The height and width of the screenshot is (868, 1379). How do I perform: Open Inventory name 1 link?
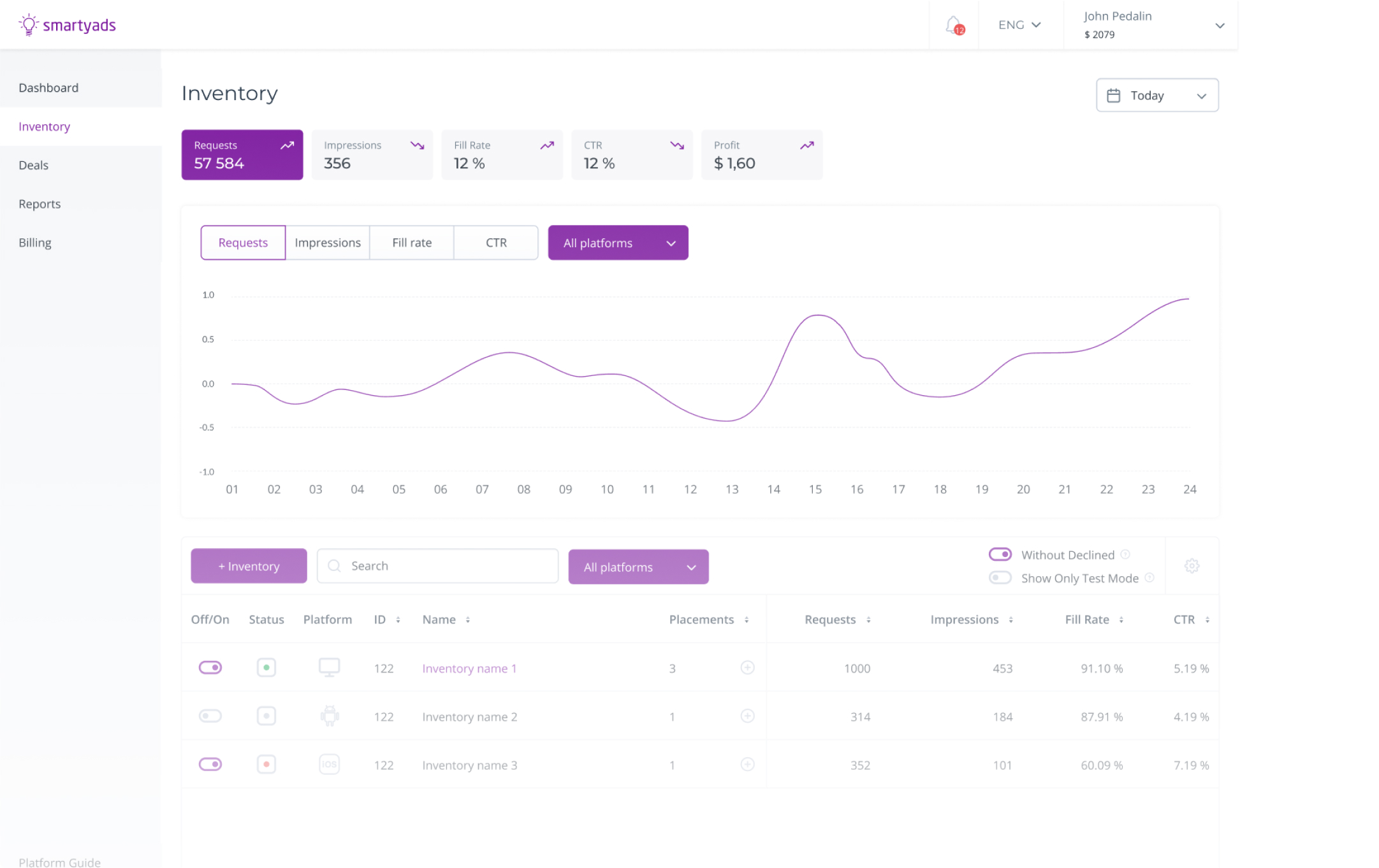(469, 669)
